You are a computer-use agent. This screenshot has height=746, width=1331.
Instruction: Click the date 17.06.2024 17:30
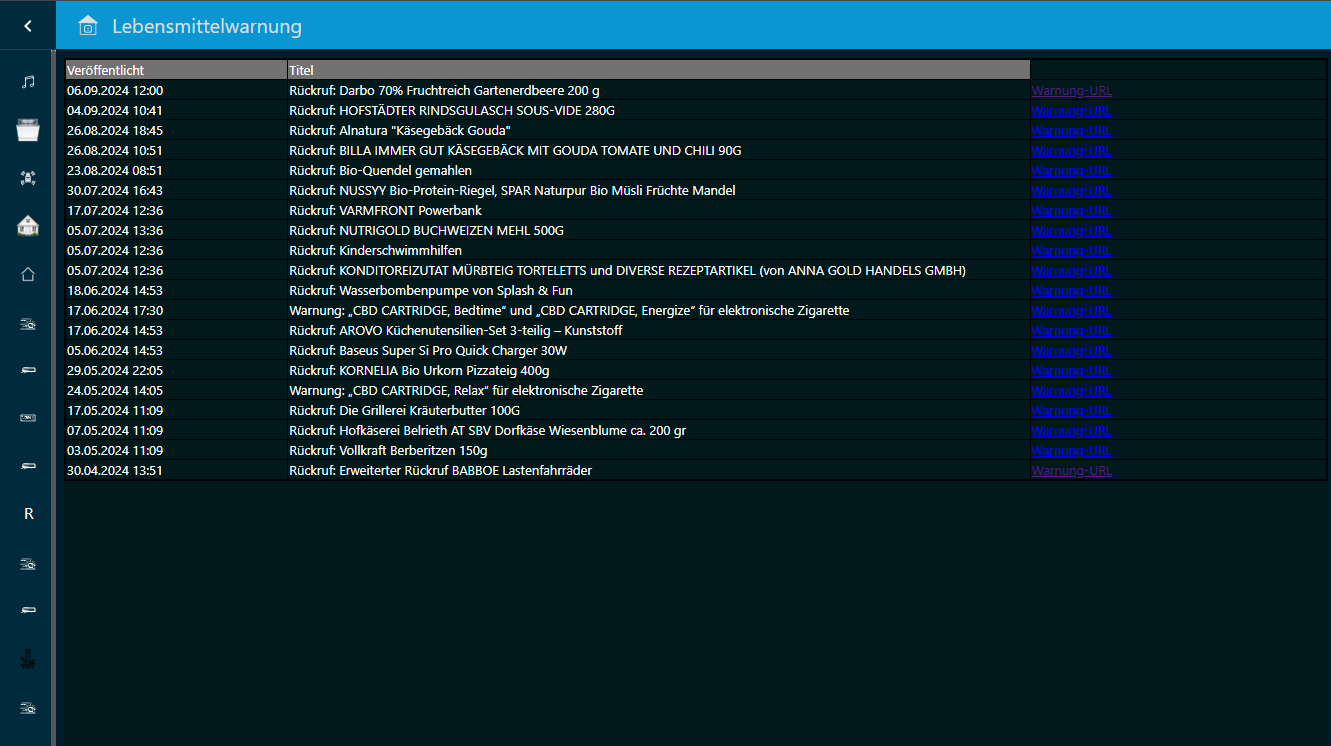pos(115,310)
